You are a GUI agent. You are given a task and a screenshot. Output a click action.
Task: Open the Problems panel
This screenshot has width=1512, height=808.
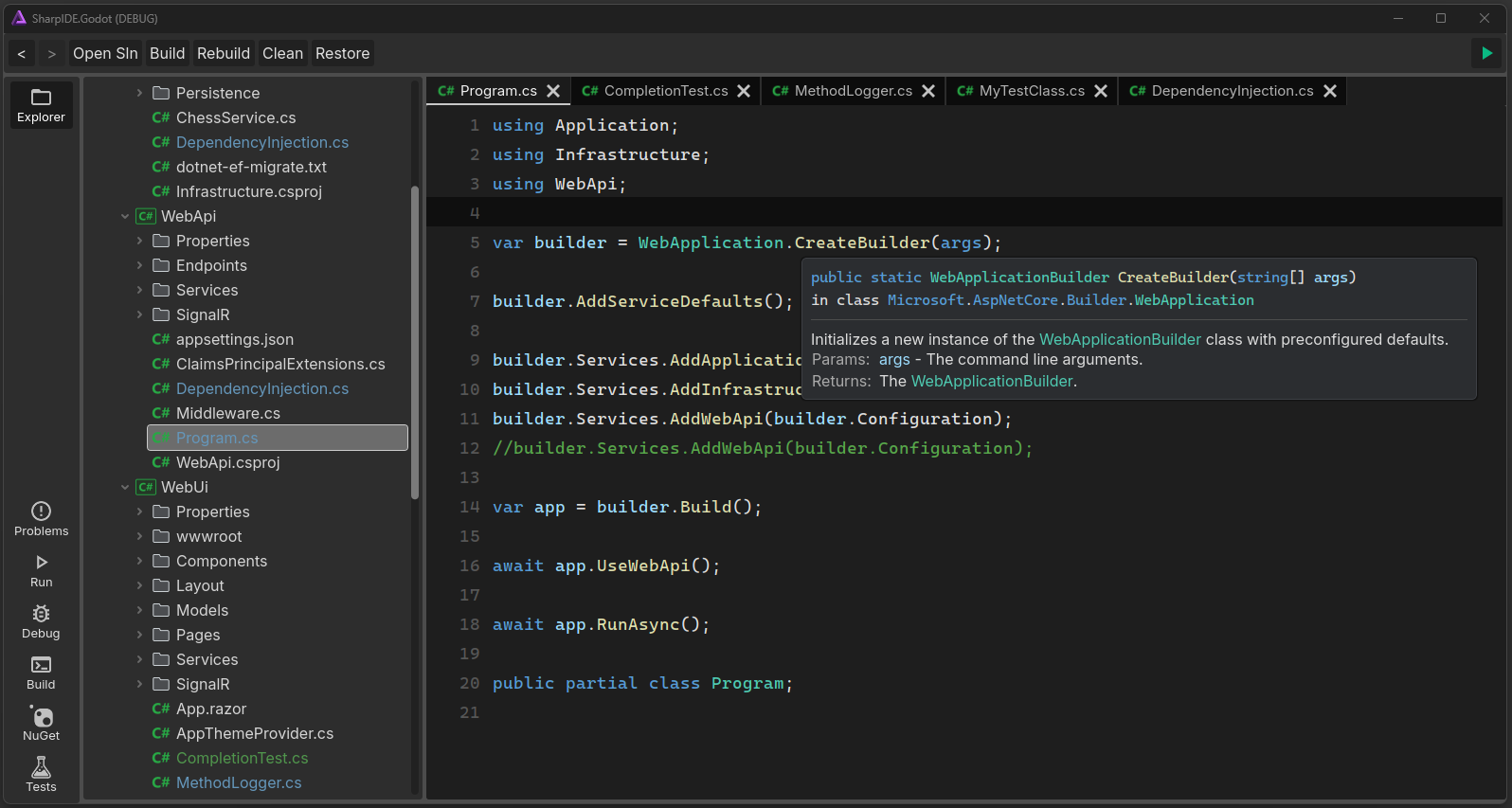41,519
